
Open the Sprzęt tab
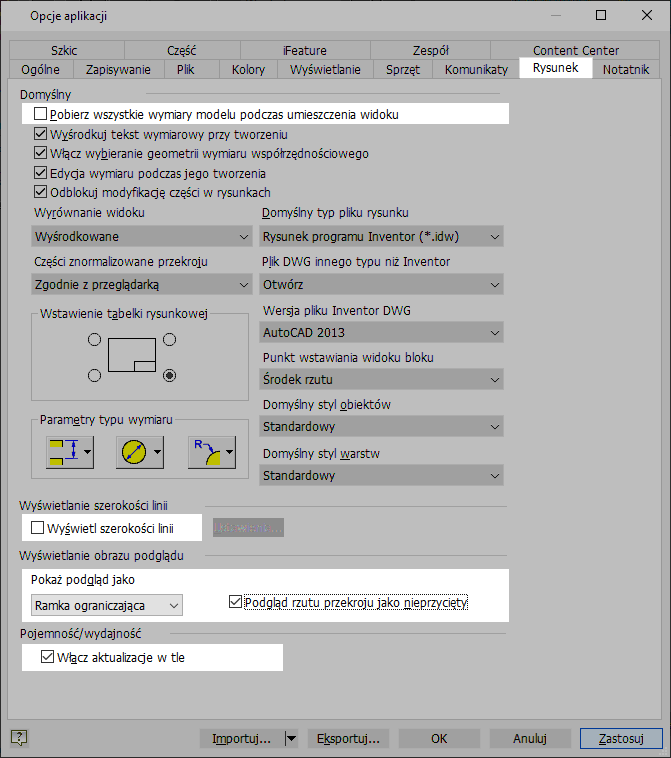[403, 70]
